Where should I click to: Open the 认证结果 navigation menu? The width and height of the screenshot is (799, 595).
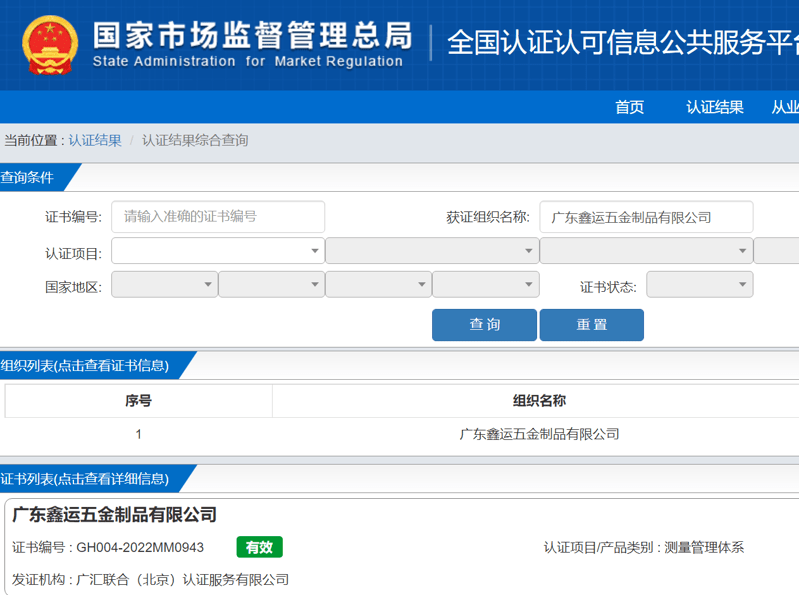coord(714,107)
